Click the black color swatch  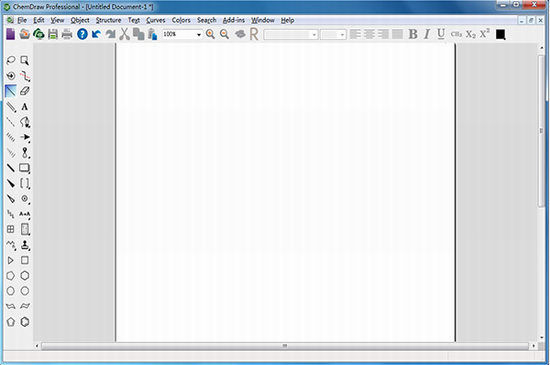click(x=501, y=34)
